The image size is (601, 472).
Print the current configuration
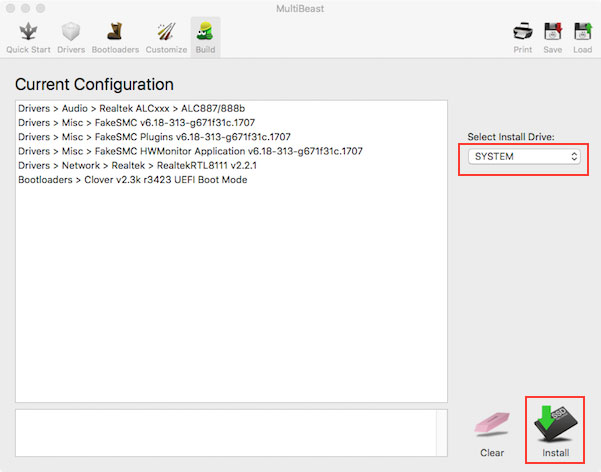click(522, 35)
